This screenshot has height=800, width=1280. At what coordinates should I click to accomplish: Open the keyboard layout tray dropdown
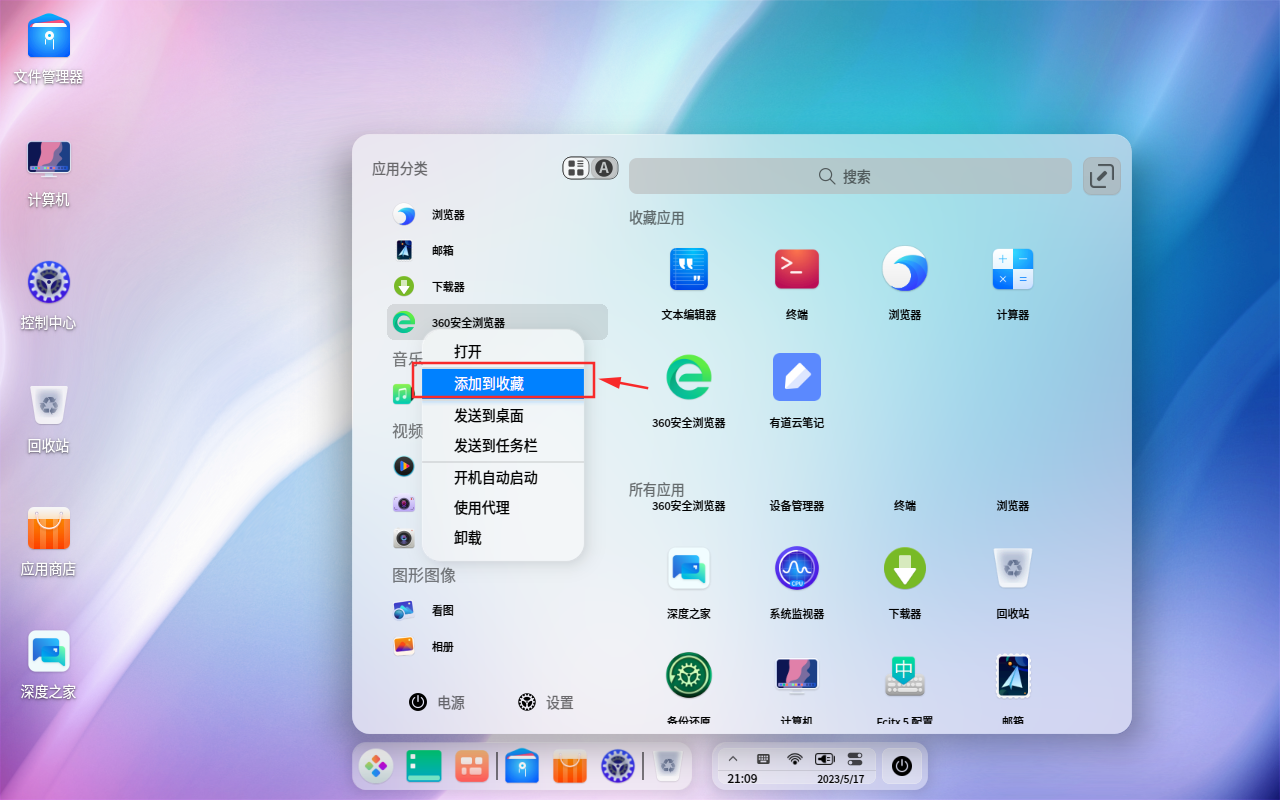click(764, 758)
